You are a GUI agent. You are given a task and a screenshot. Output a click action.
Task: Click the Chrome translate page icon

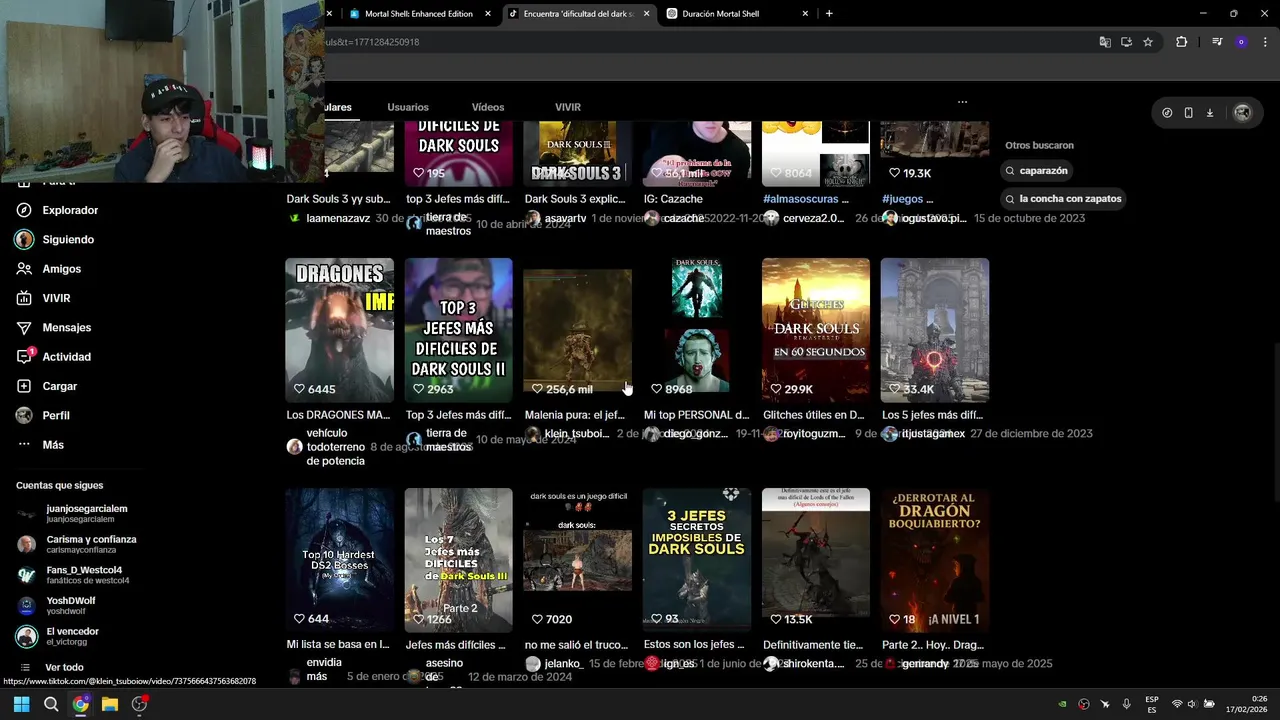click(1105, 42)
